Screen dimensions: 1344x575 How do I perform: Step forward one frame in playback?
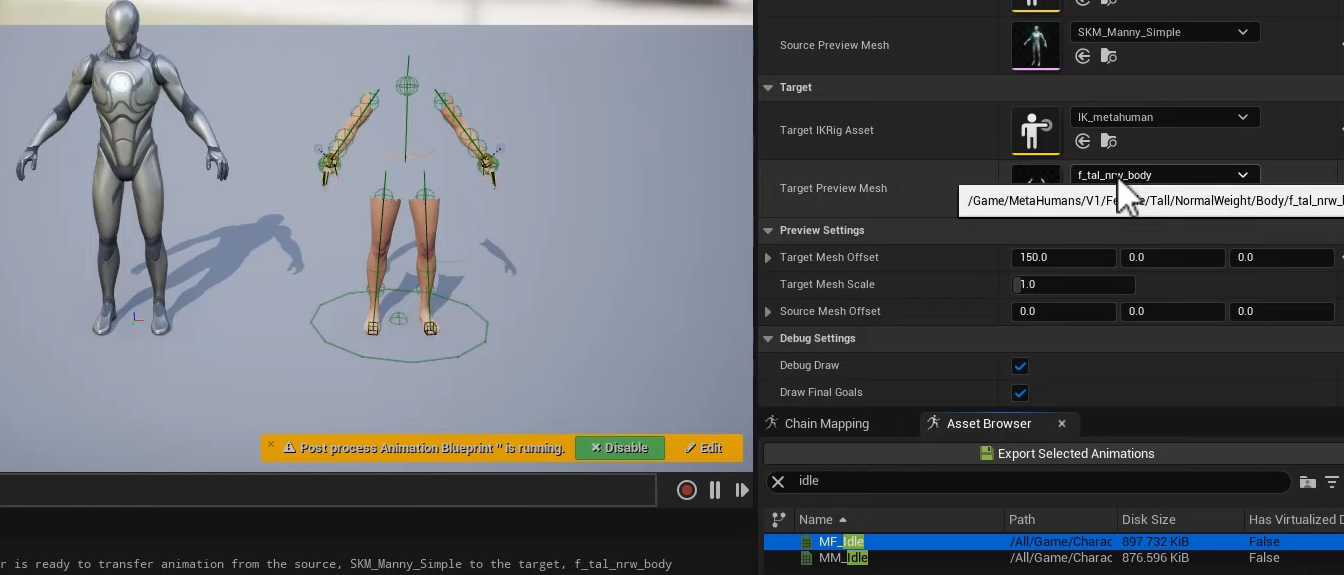click(742, 490)
